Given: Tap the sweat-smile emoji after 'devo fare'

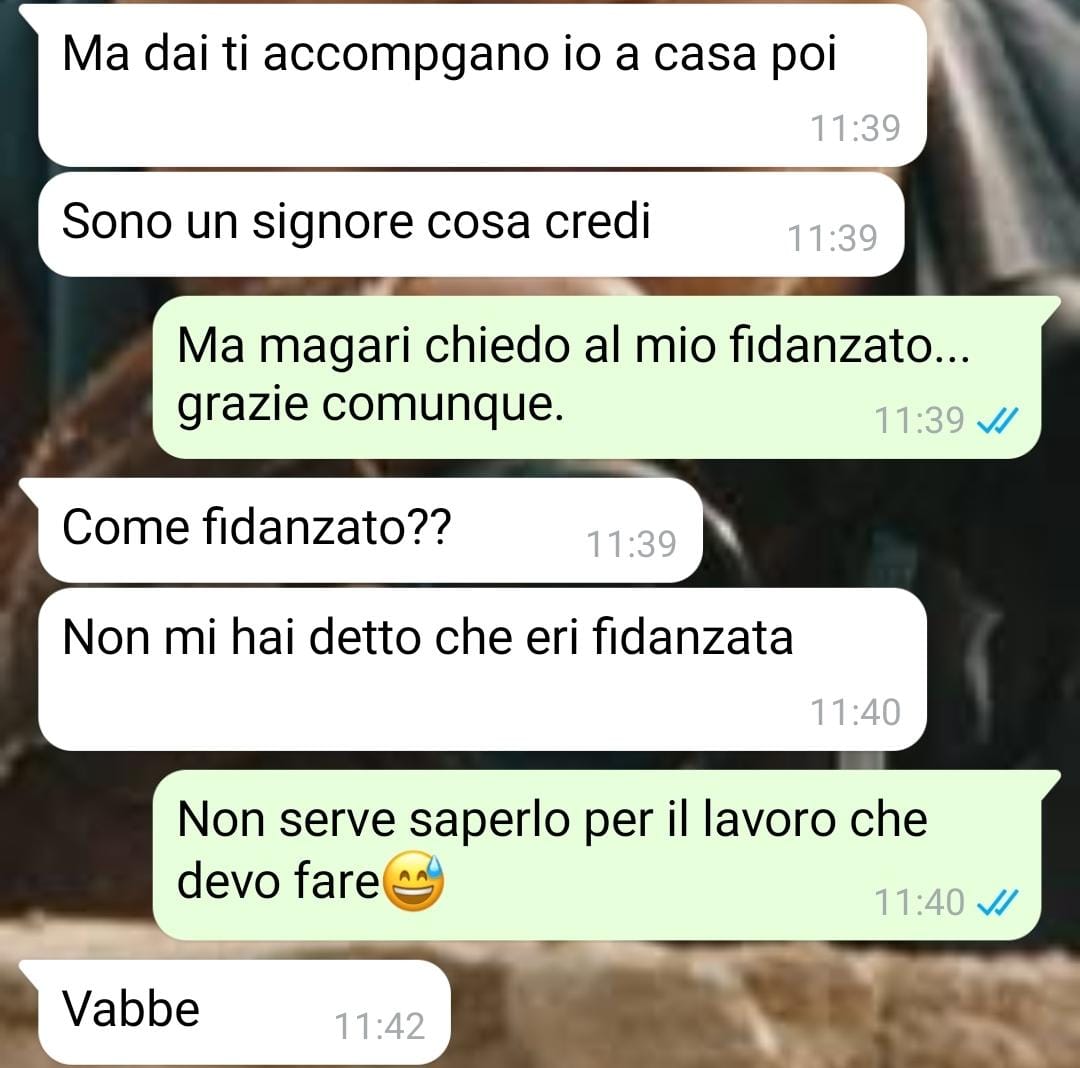Looking at the screenshot, I should coord(413,882).
